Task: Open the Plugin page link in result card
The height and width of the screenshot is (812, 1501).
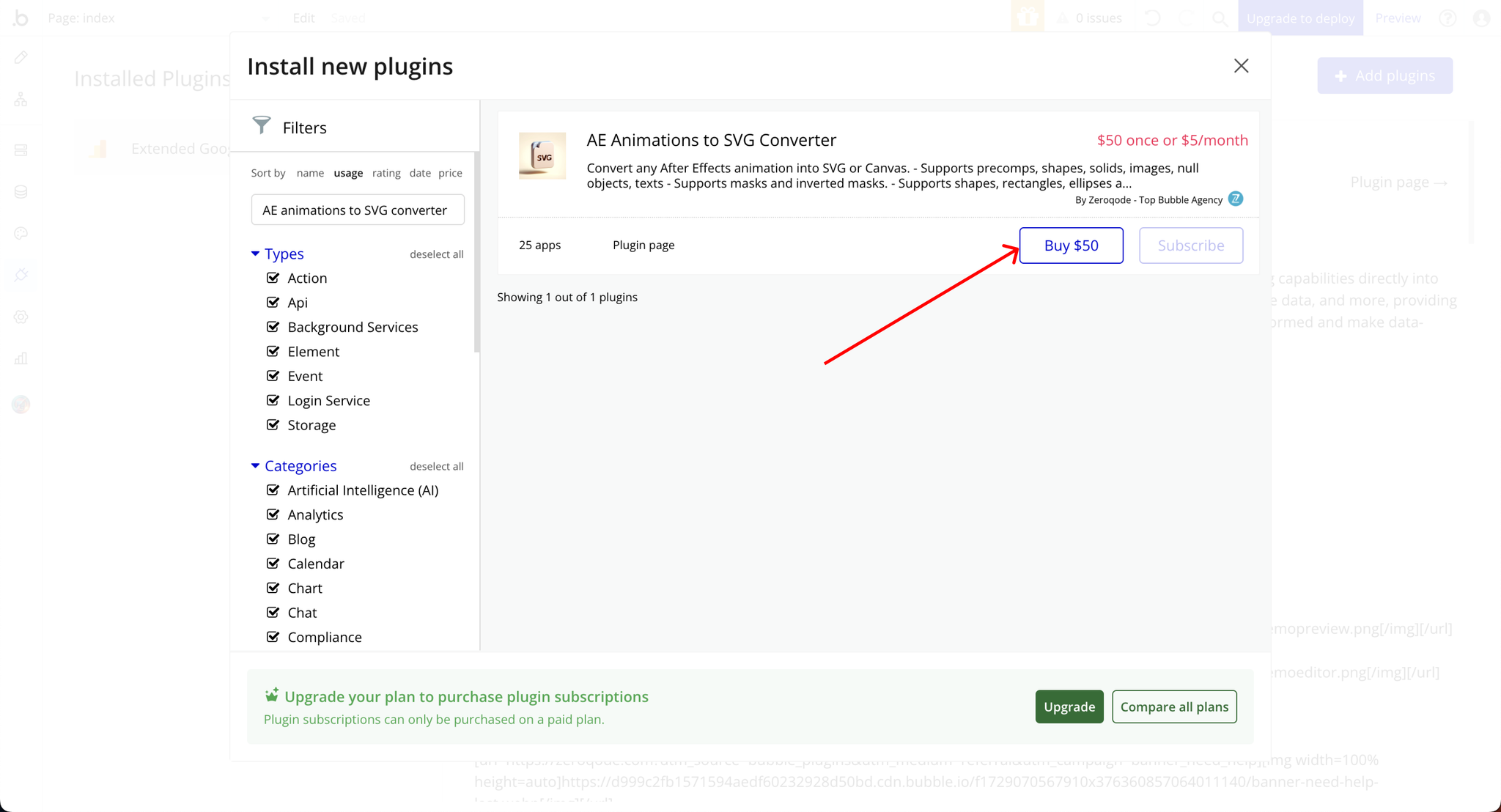Action: pyautogui.click(x=643, y=245)
